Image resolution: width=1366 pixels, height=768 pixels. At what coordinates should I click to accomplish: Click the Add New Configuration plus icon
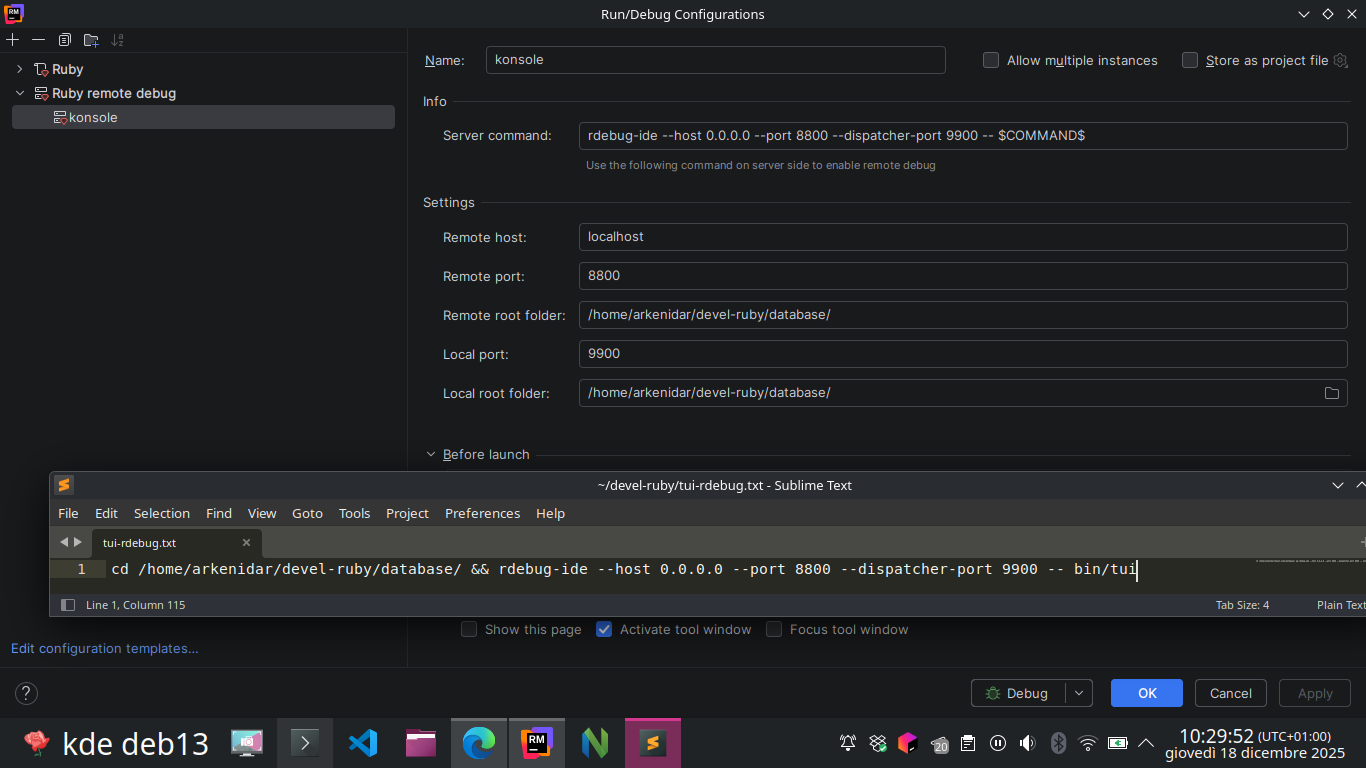point(13,40)
